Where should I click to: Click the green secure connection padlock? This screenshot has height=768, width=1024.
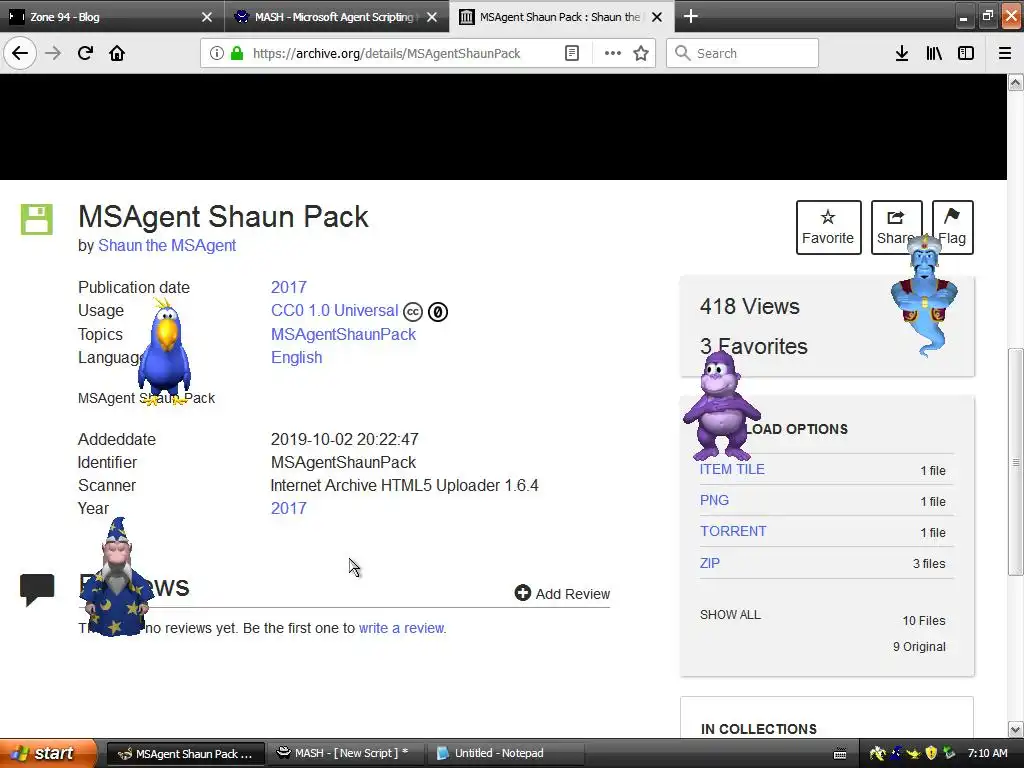pos(237,53)
